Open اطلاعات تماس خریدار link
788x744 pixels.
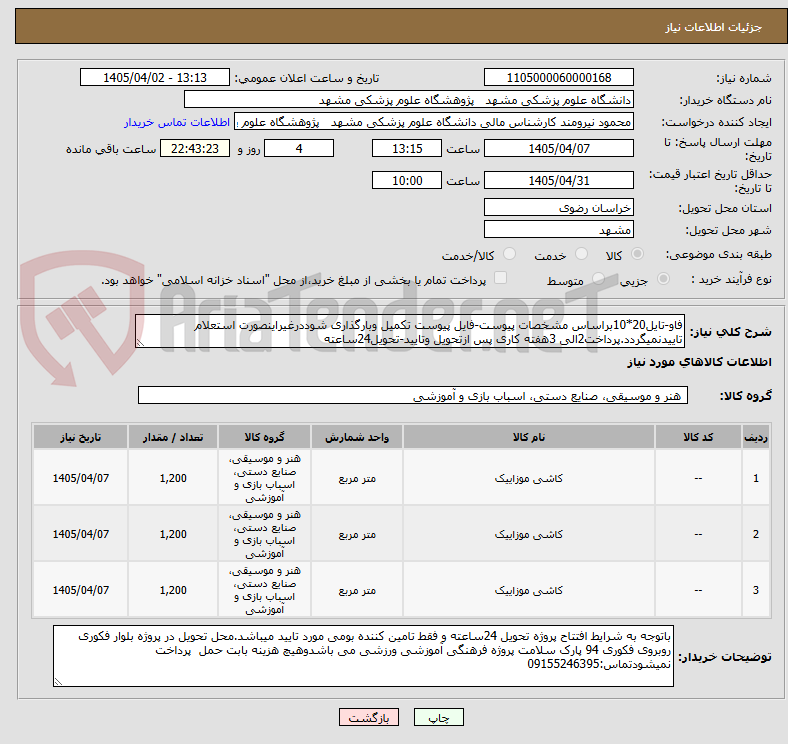pyautogui.click(x=177, y=123)
